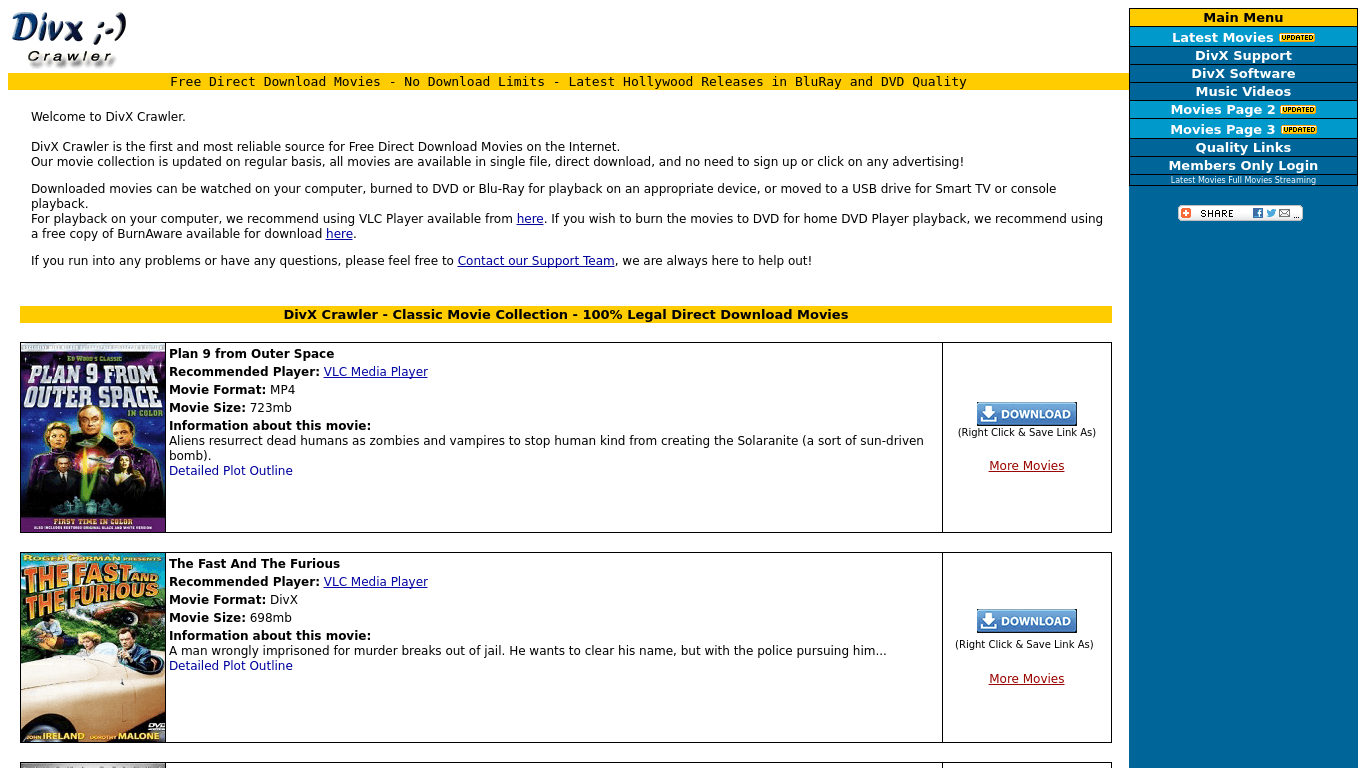Click the 'Movie Format: MP4' text
This screenshot has height=768, width=1366.
pyautogui.click(x=232, y=390)
